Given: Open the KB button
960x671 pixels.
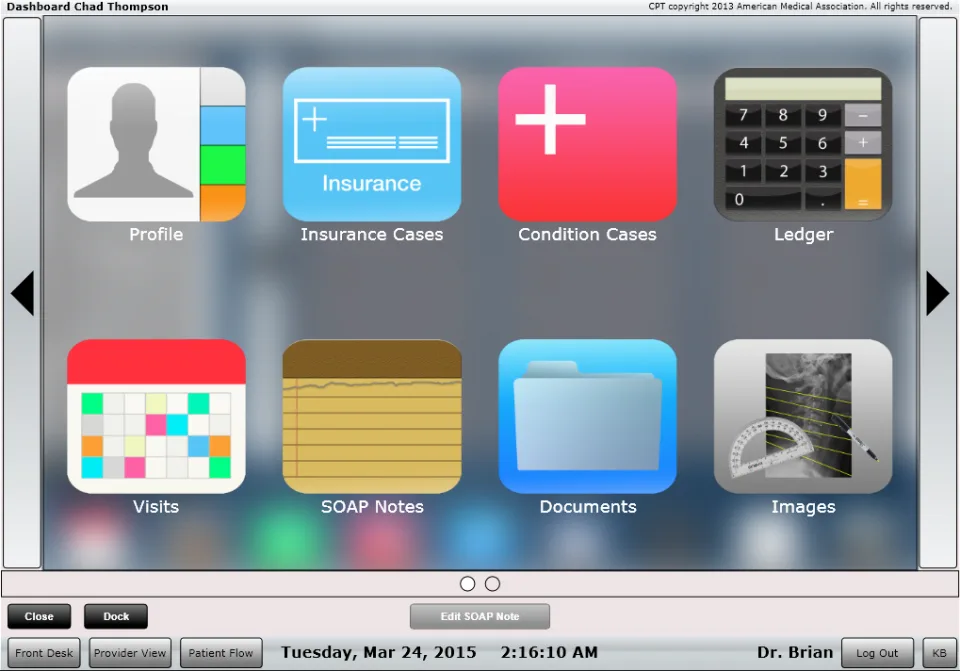Looking at the screenshot, I should (939, 653).
